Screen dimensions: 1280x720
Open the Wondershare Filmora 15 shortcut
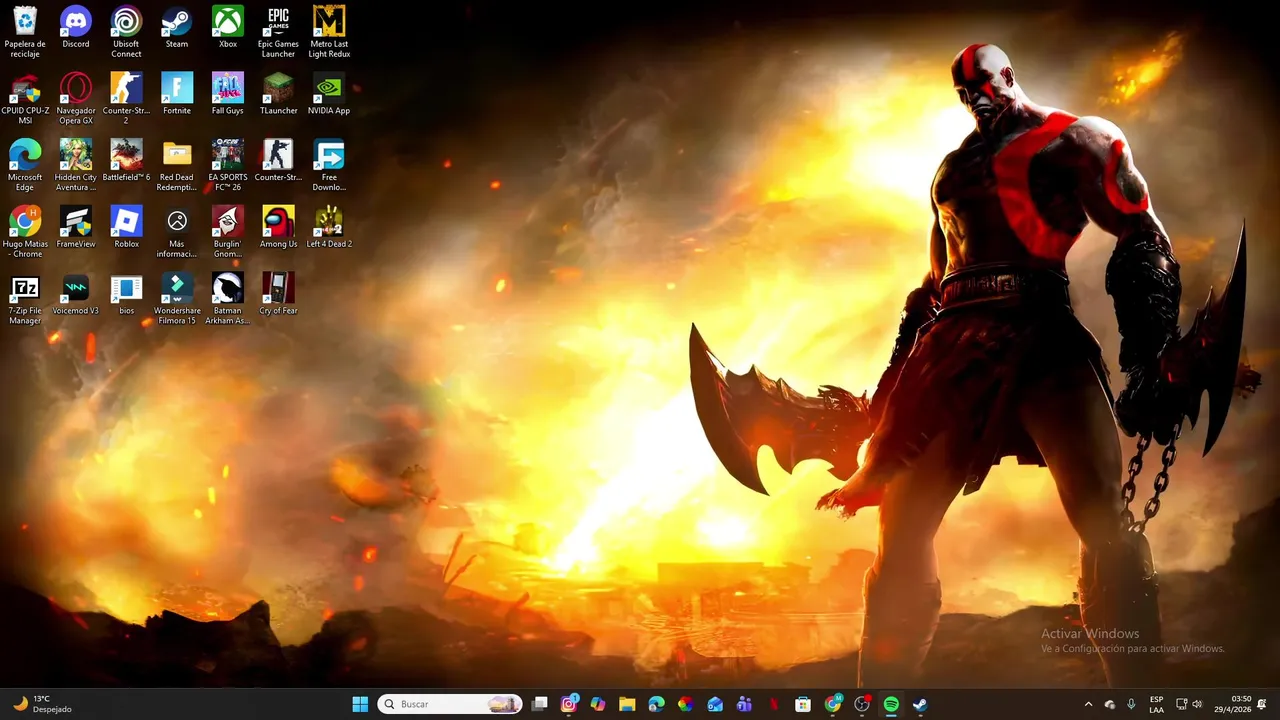coord(177,299)
